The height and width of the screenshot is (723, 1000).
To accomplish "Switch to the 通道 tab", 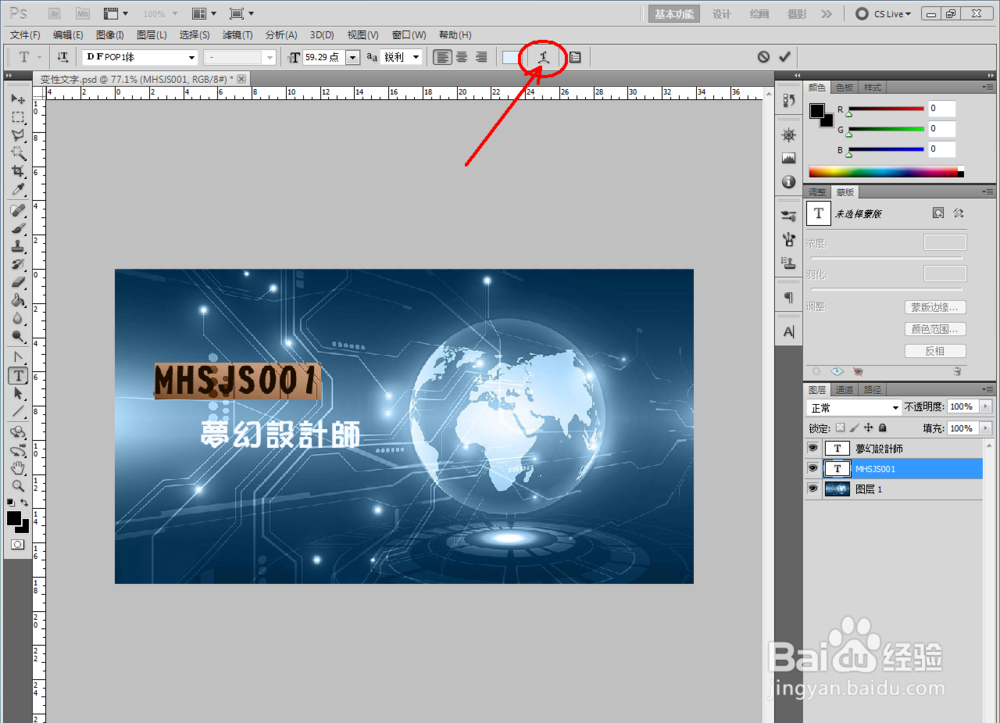I will pyautogui.click(x=844, y=390).
